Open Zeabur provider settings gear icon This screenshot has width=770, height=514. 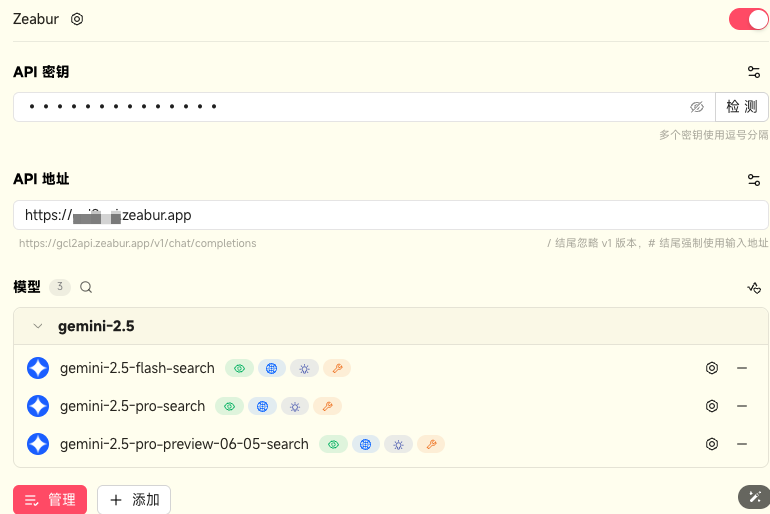(x=77, y=19)
